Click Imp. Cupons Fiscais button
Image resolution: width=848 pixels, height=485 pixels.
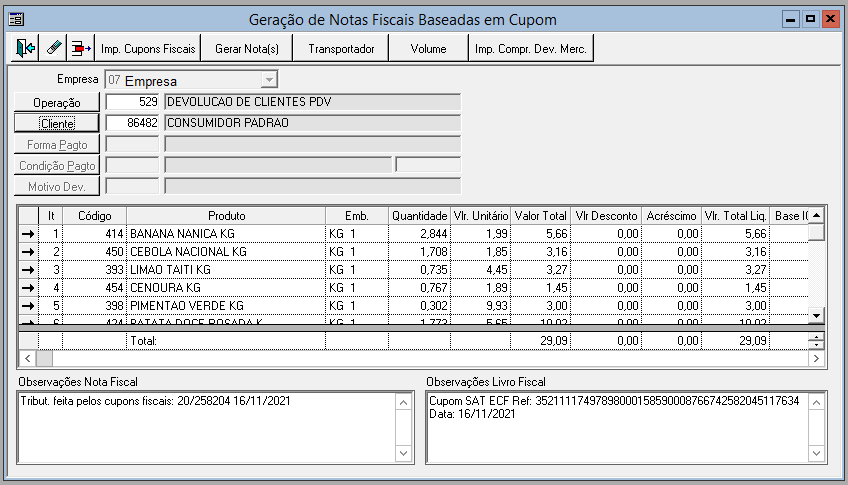tap(148, 48)
